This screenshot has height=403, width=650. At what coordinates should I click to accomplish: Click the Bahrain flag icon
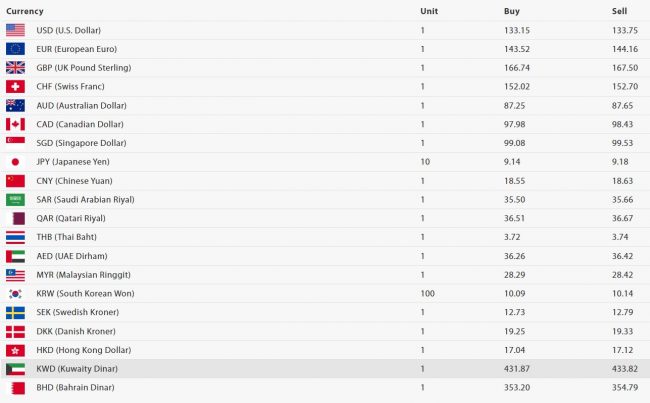(15, 388)
